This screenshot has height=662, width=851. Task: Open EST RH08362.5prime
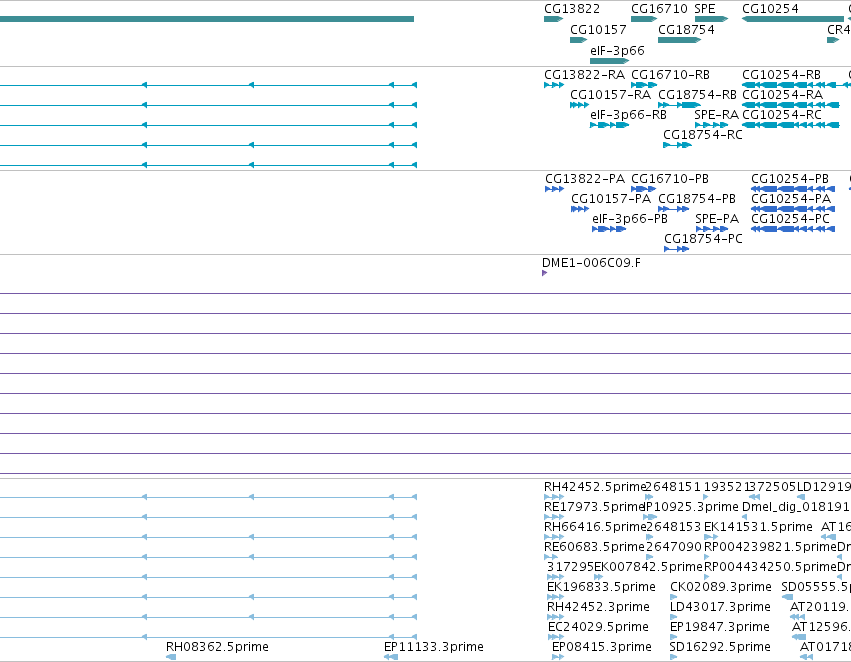click(217, 647)
